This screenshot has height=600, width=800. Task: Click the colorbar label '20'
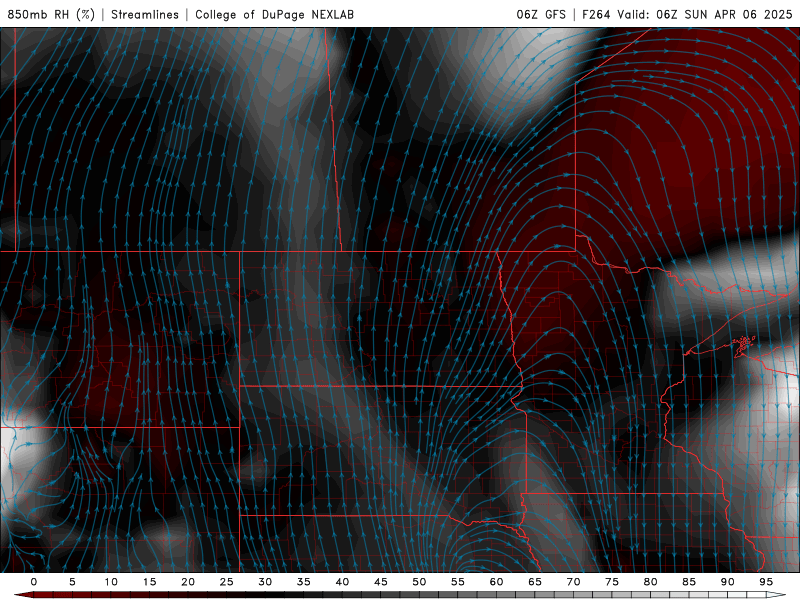pos(188,582)
